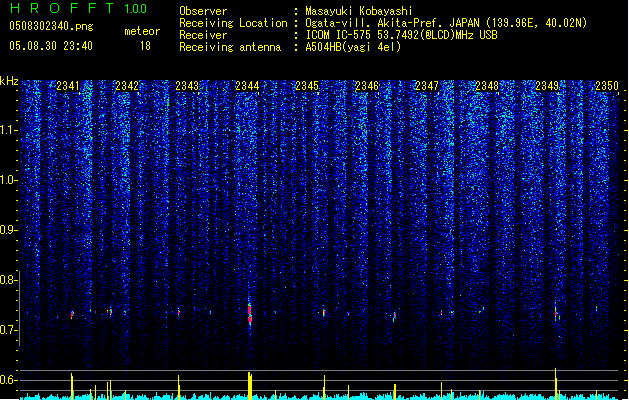
Task: Click the strong meteor echo at 2344
Action: [x=250, y=315]
